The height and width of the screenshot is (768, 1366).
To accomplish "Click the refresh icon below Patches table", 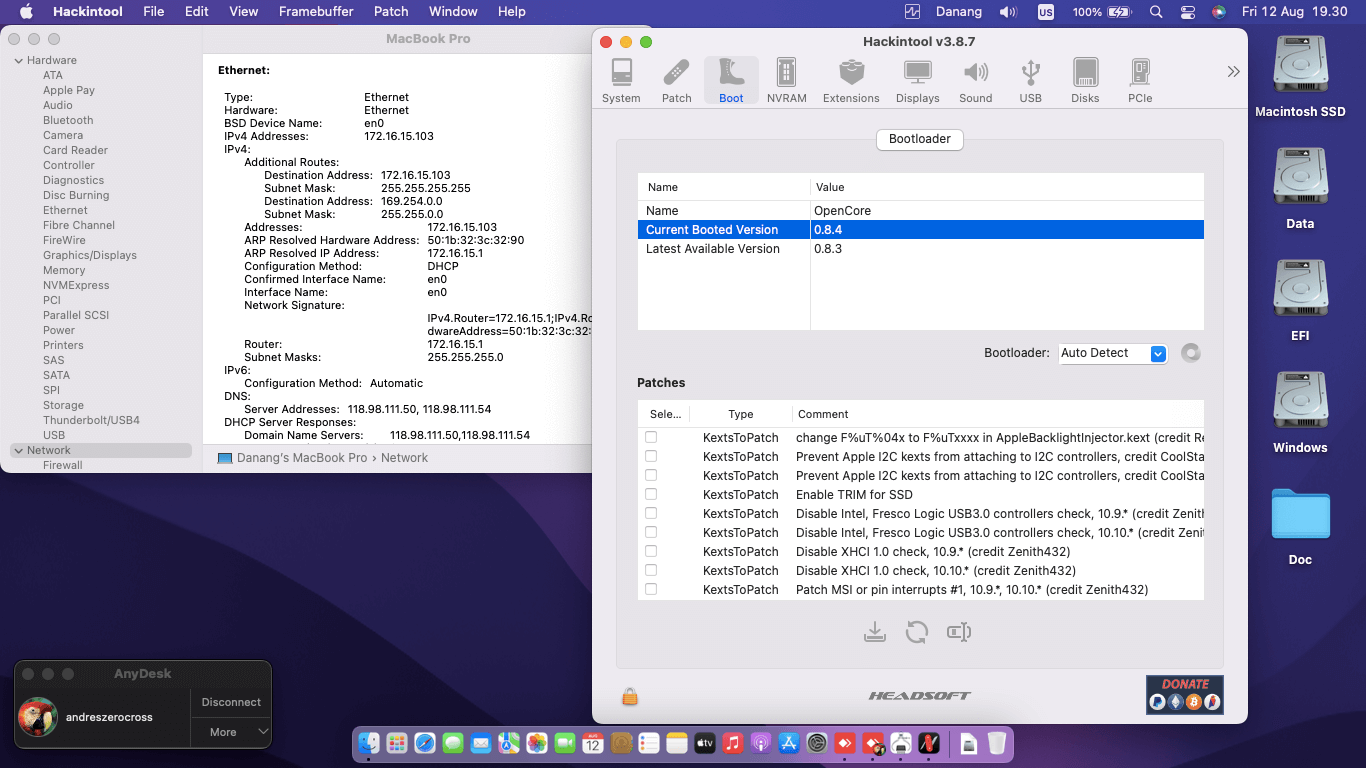I will pyautogui.click(x=917, y=632).
